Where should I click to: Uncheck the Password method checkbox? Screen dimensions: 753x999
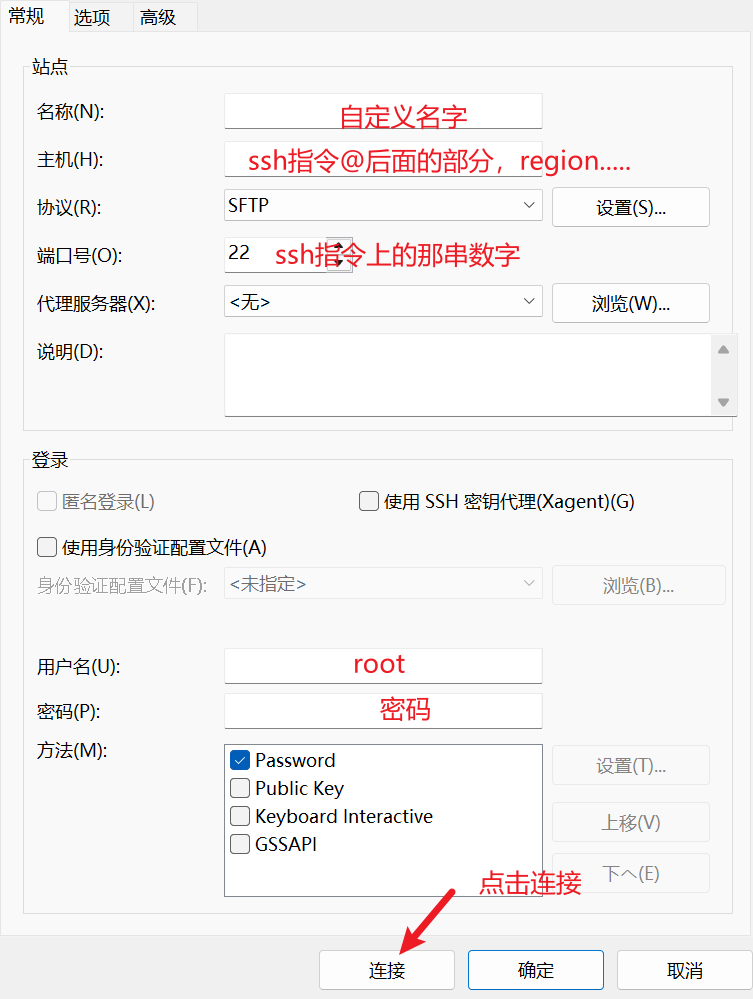click(x=240, y=760)
